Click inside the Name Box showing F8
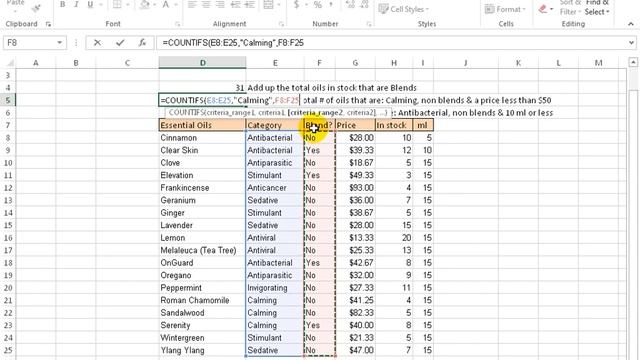640x360 pixels. click(29, 42)
